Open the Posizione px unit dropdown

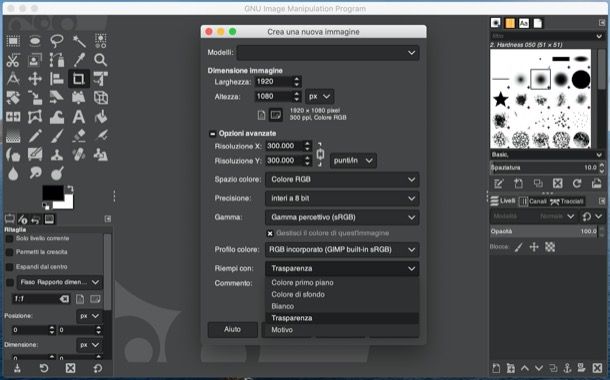coord(89,316)
